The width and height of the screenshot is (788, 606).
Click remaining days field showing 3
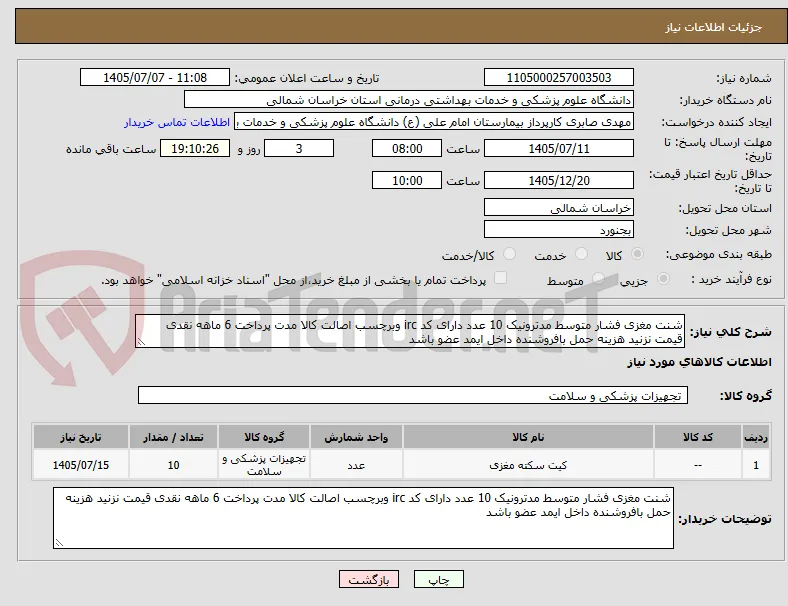pos(299,148)
